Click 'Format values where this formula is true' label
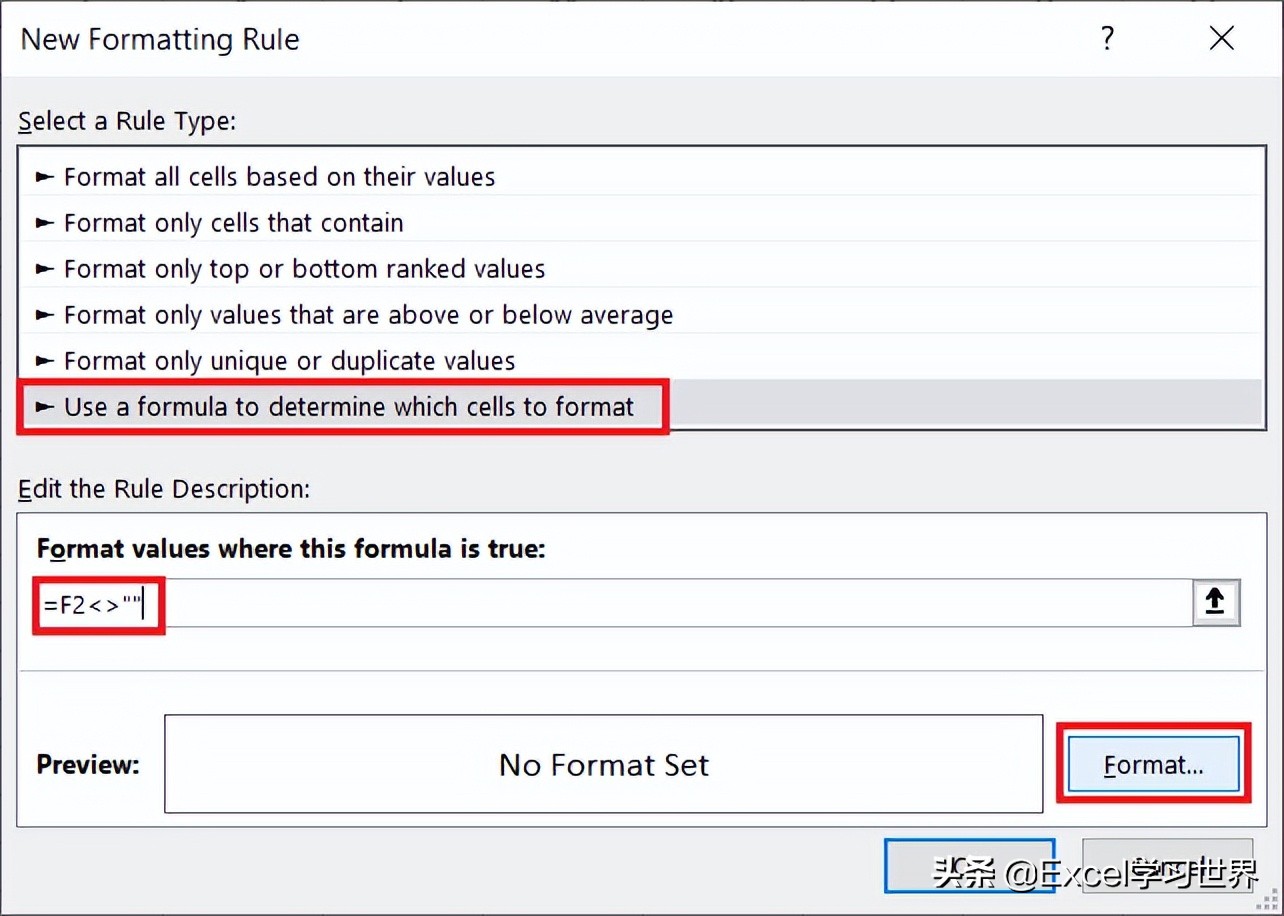The image size is (1284, 916). coord(291,549)
